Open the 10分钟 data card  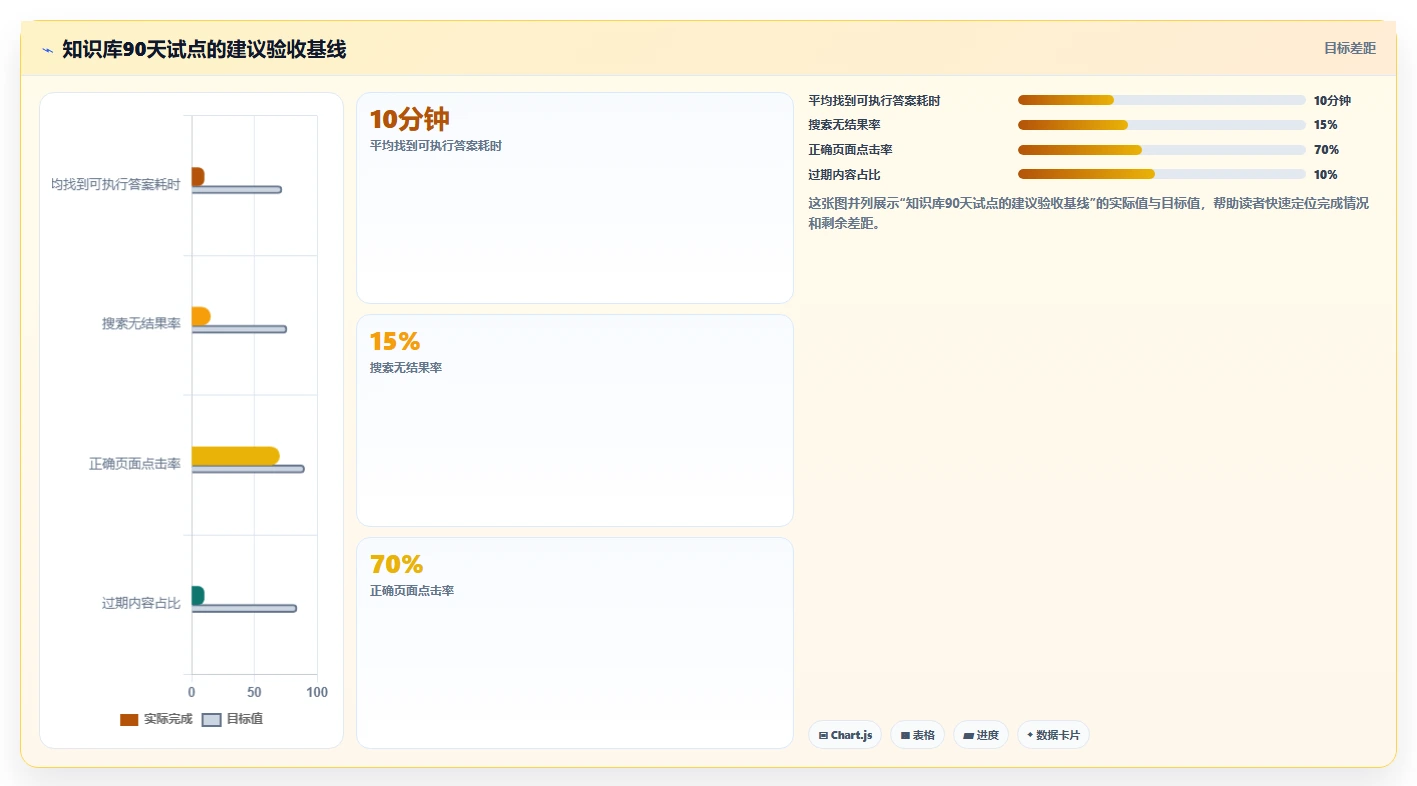(x=575, y=198)
